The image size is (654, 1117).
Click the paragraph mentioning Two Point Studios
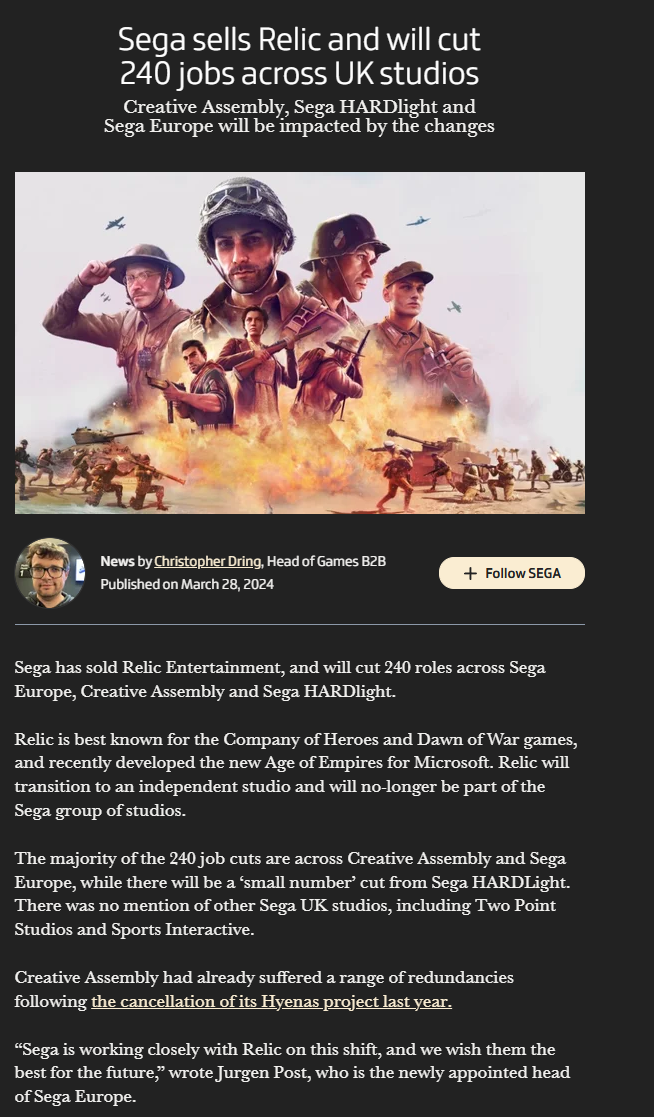(x=292, y=894)
